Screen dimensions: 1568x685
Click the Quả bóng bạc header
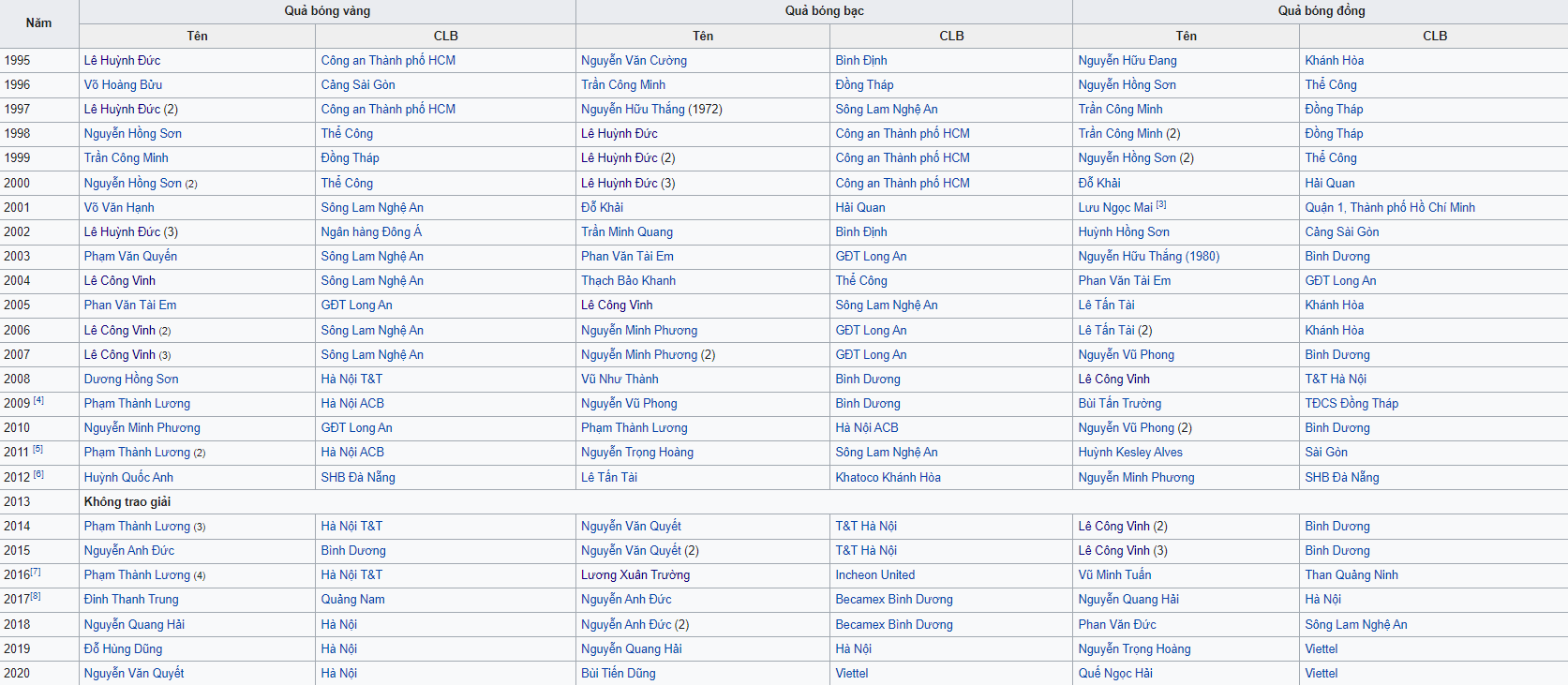tap(825, 11)
